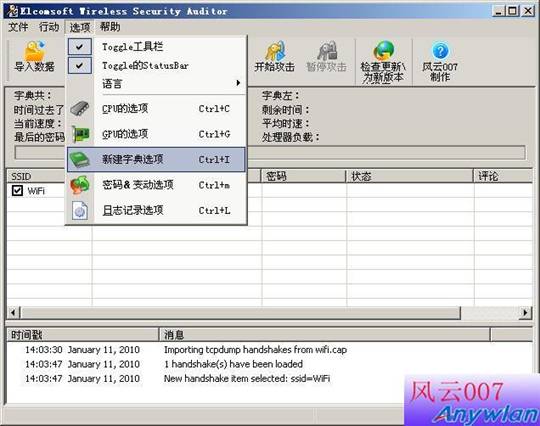Viewport: 540px width, 426px height.
Task: Click the CPU chip icon in menu
Action: click(x=80, y=108)
